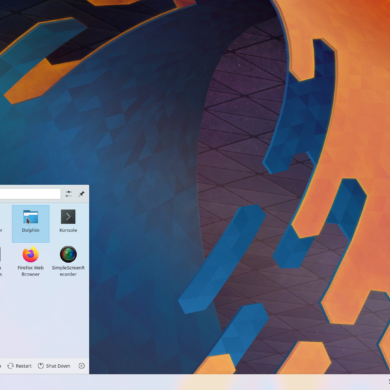Screen dimensions: 390x390
Task: Pin the application launcher open
Action: click(x=81, y=194)
